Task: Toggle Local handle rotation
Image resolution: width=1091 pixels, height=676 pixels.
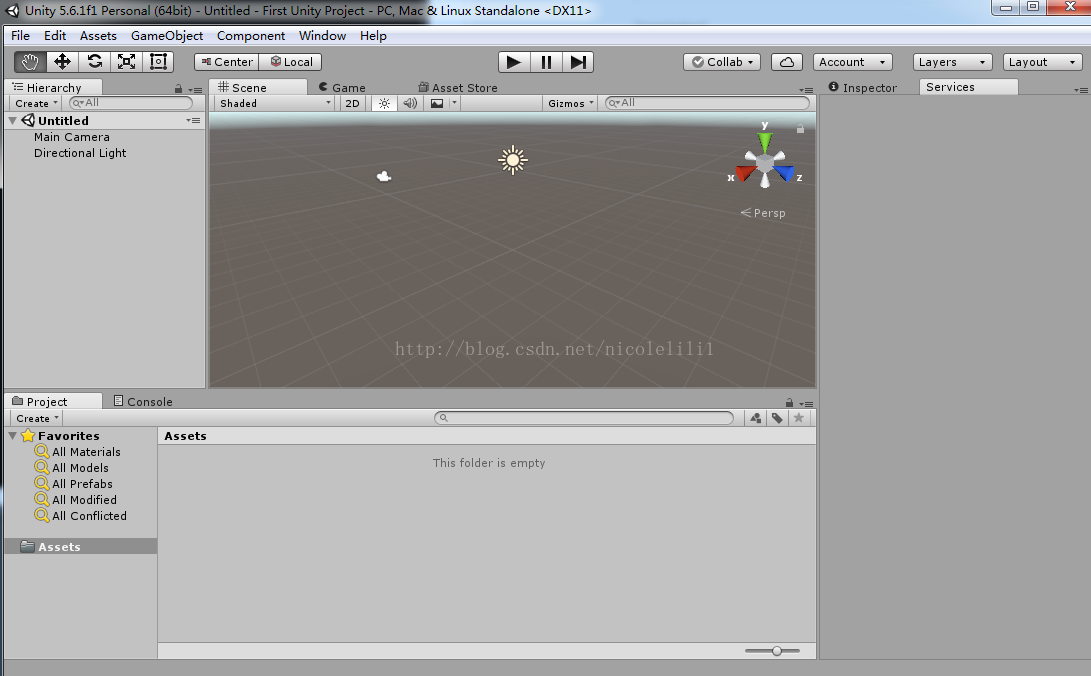Action: pyautogui.click(x=291, y=62)
